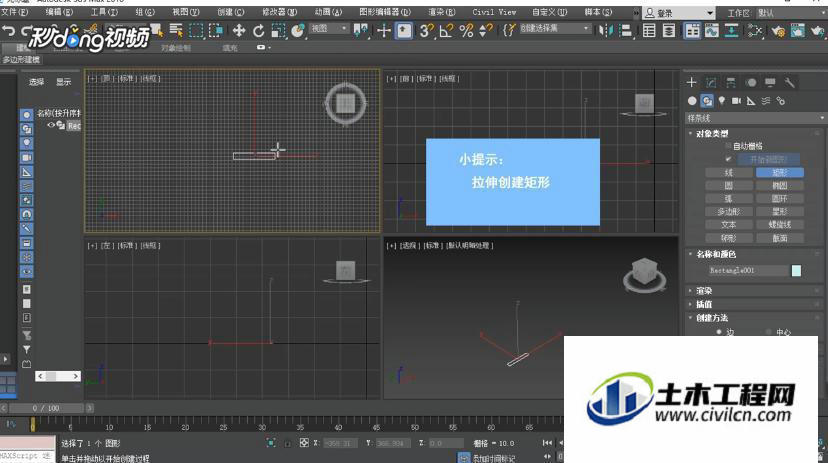Choose rectangular selection region tool

pos(196,31)
